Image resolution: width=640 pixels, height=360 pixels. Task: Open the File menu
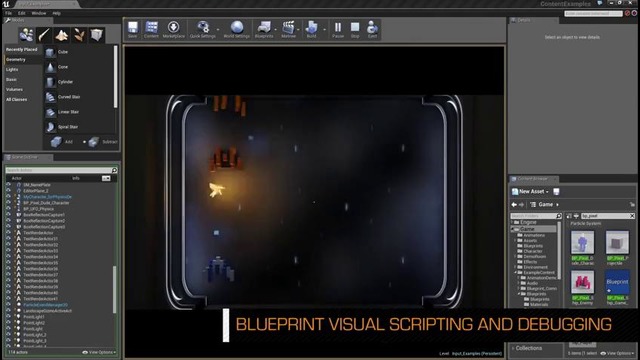click(x=9, y=13)
